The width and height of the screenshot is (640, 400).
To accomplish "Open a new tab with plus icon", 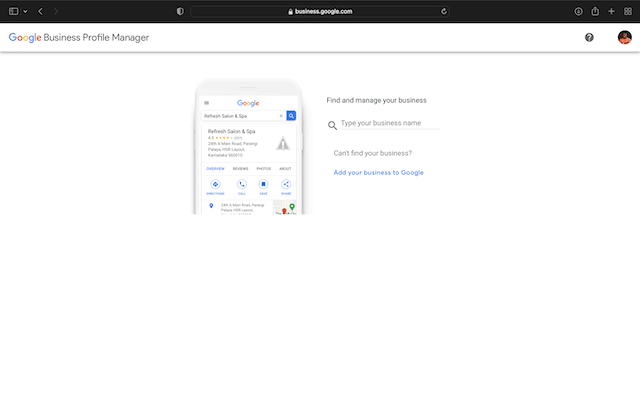I will click(x=611, y=11).
